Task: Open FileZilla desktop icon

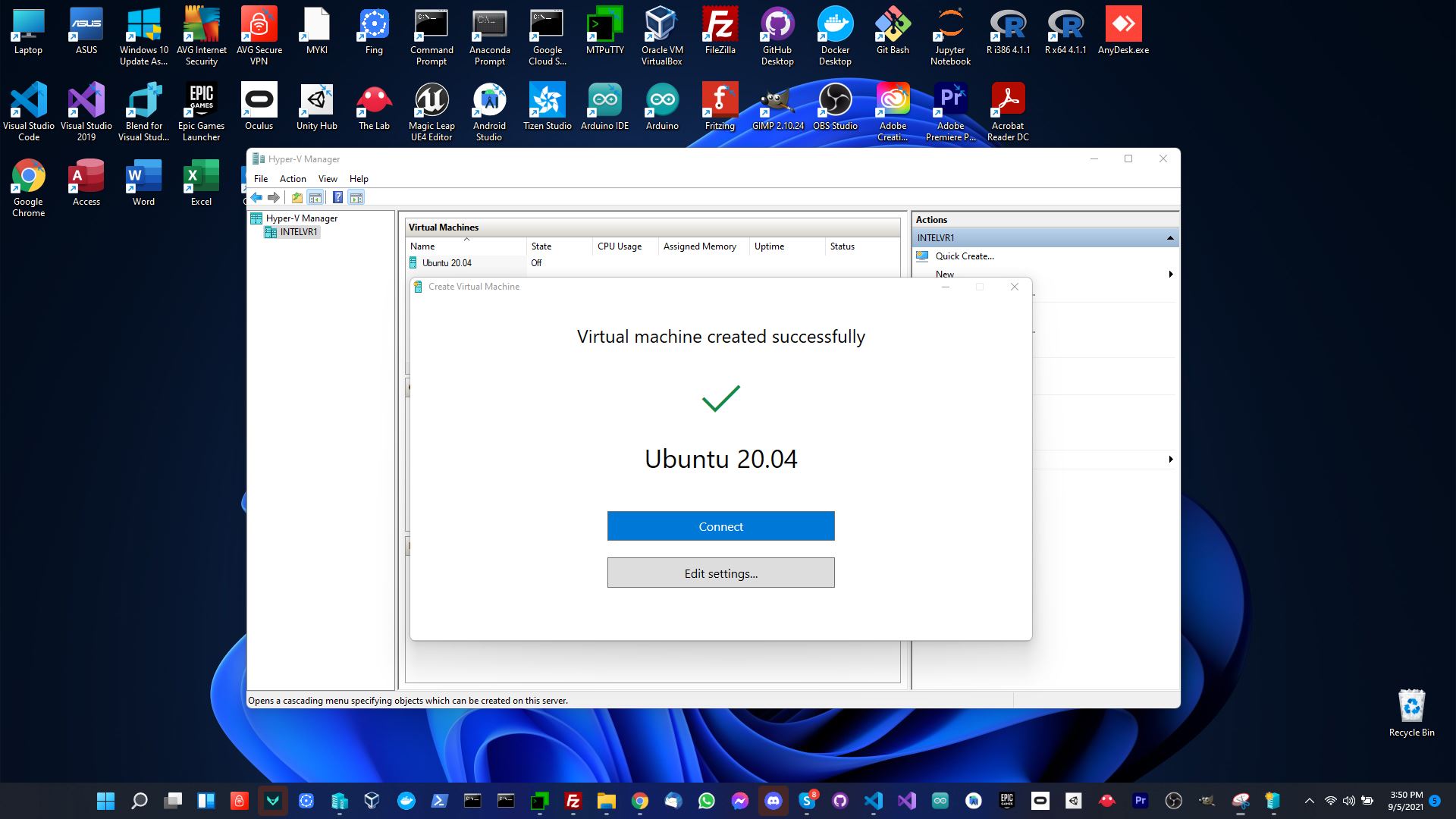Action: (x=720, y=30)
